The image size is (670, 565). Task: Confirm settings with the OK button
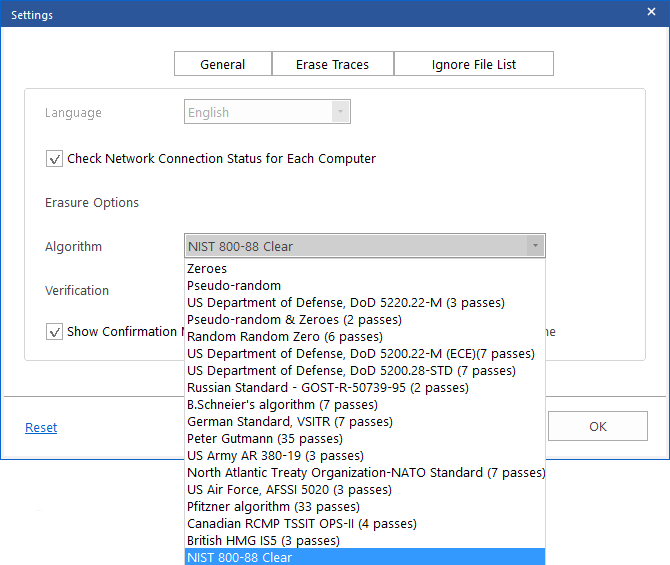pyautogui.click(x=598, y=426)
